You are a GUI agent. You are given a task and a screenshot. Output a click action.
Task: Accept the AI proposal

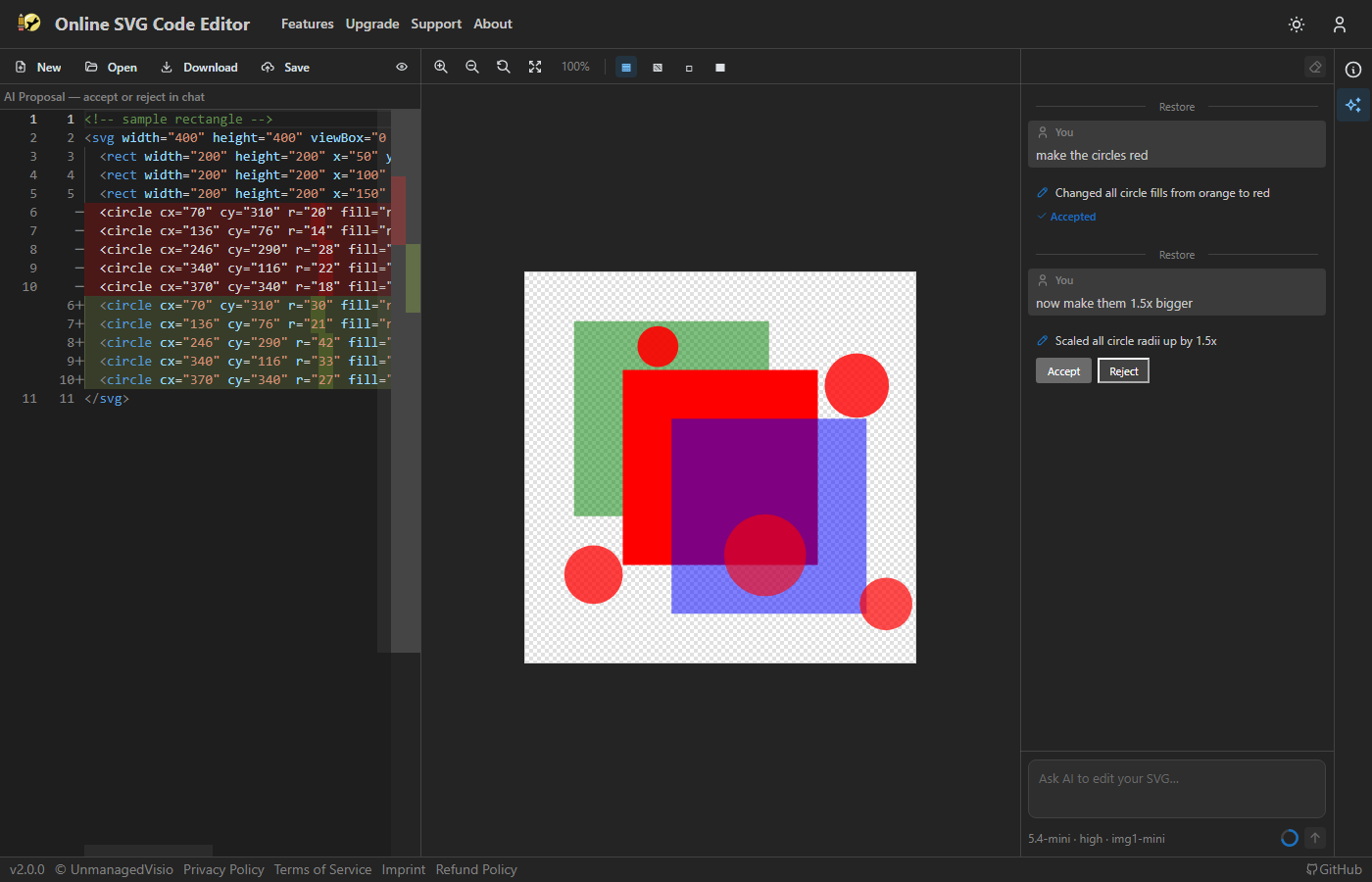click(1063, 371)
